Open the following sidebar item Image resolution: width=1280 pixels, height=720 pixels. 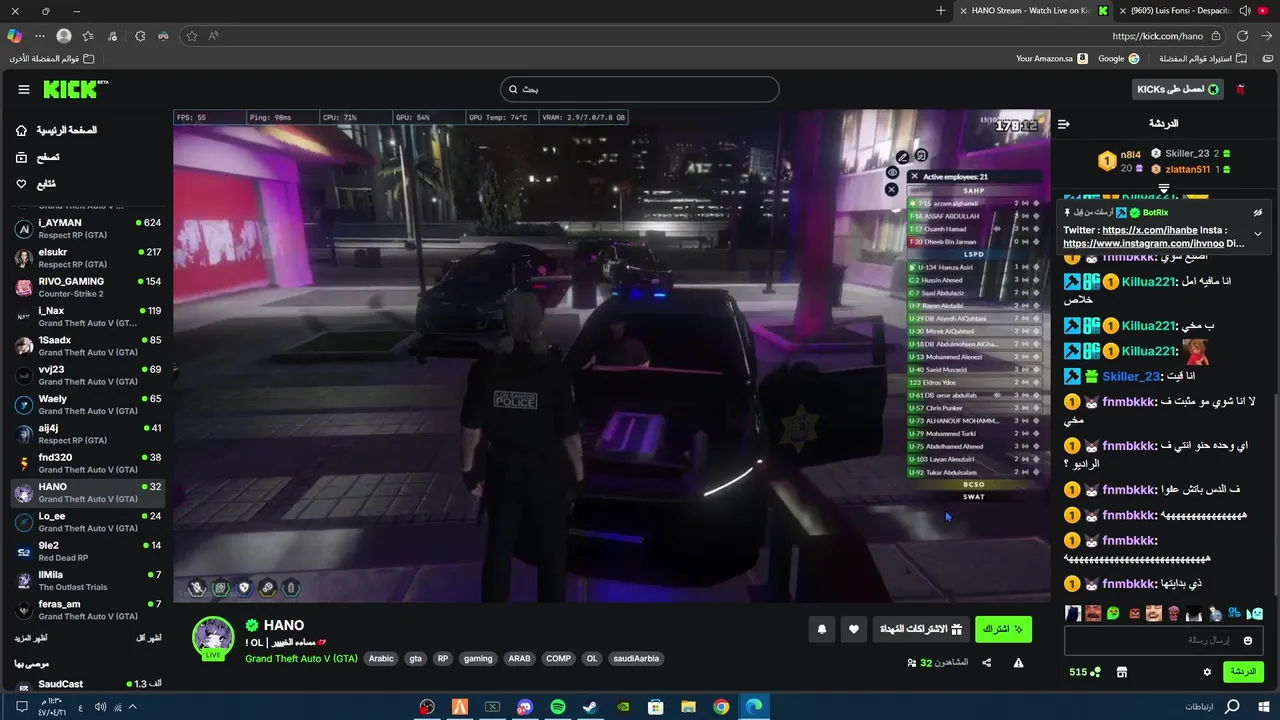click(x=36, y=184)
